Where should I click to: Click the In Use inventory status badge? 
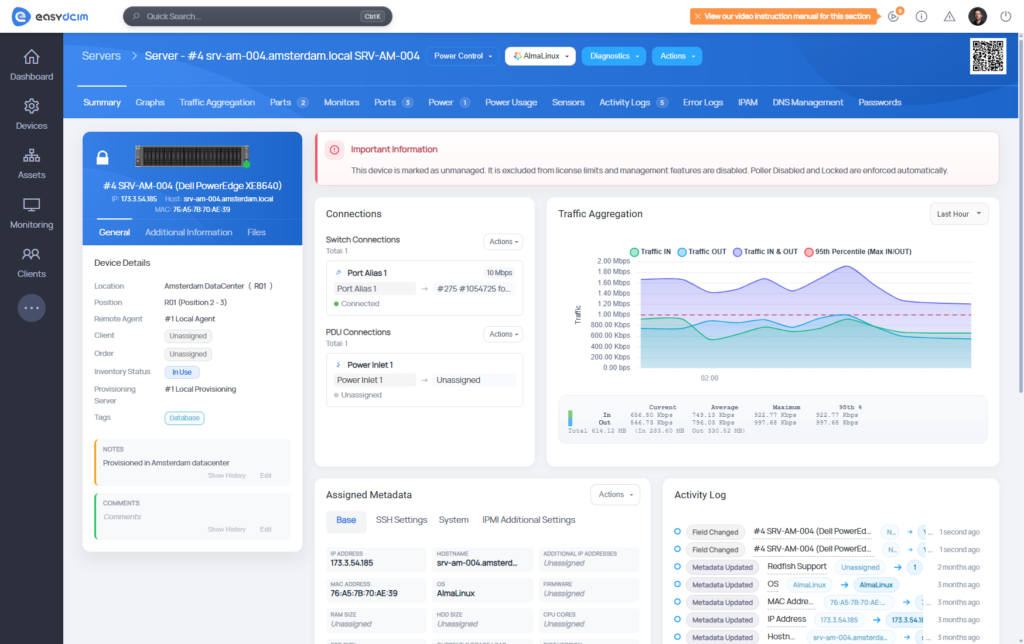(182, 372)
